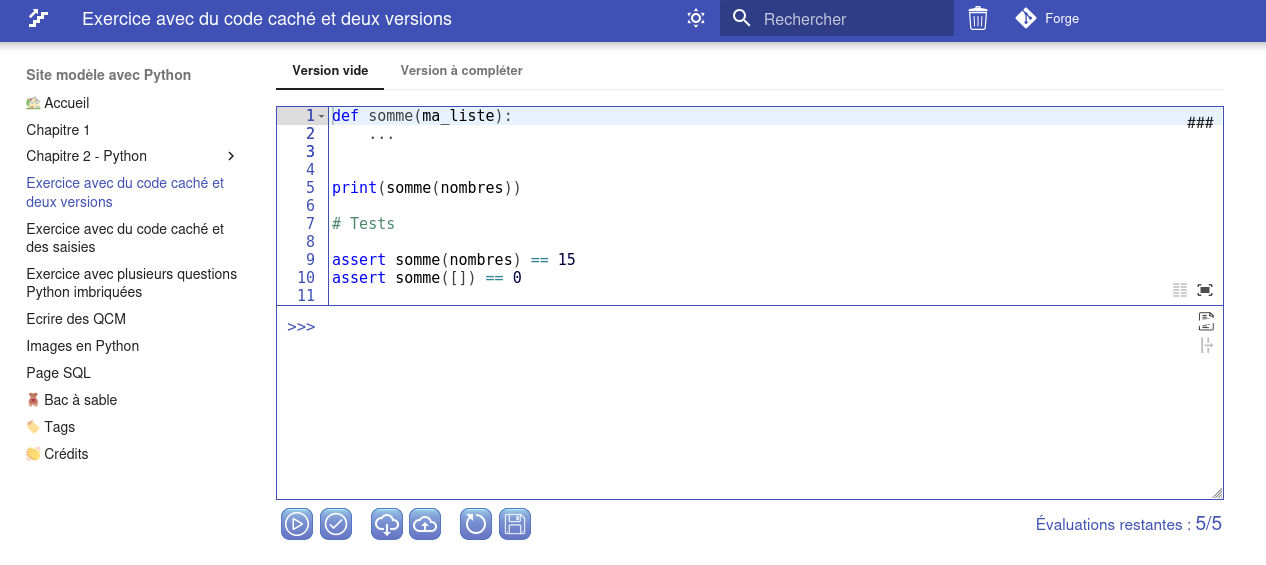Open Exercice avec plusieurs questions Python imbriquées
The image size is (1266, 565).
click(x=132, y=283)
